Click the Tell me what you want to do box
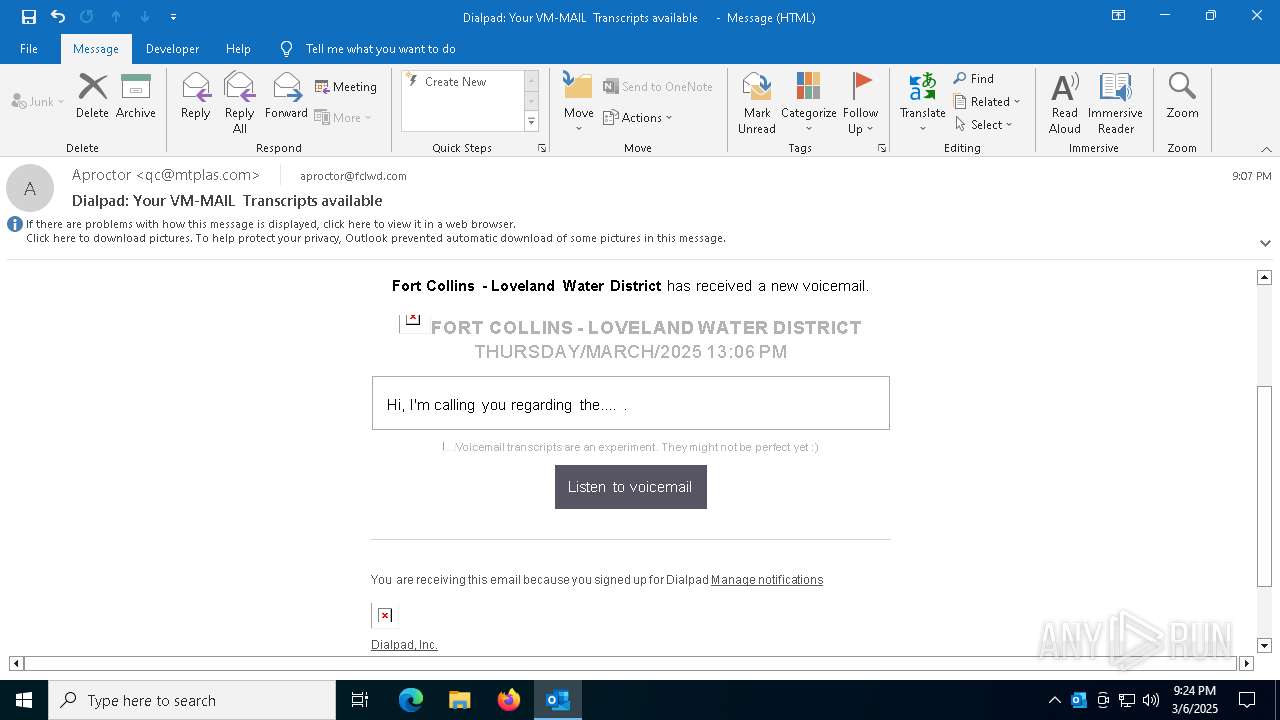This screenshot has height=720, width=1280. (x=380, y=49)
